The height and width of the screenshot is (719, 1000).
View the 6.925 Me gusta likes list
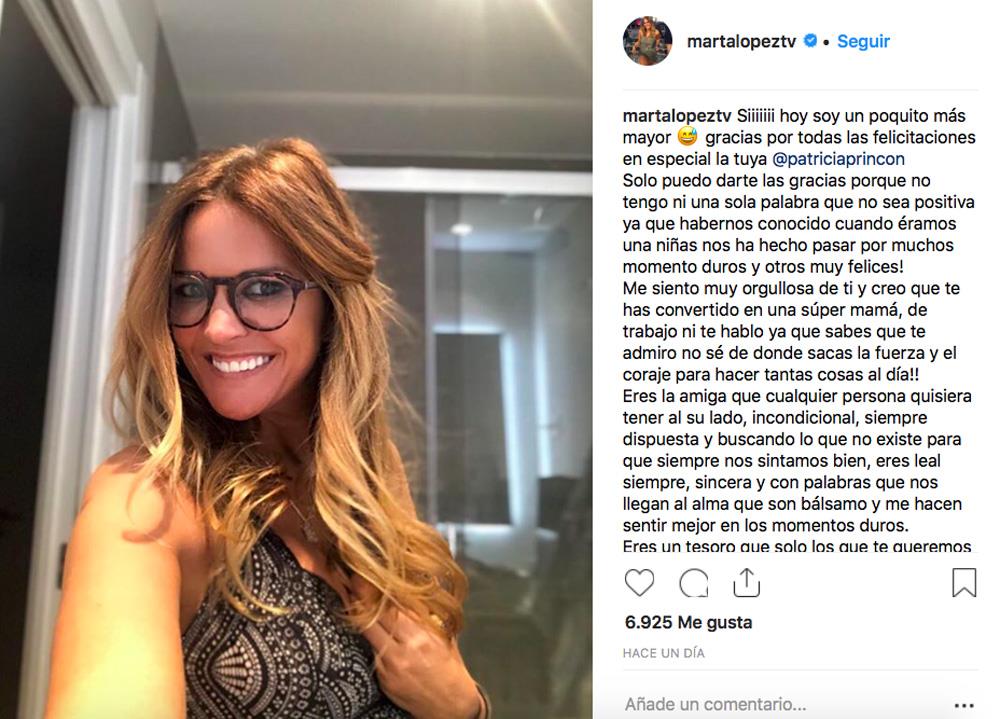(688, 622)
